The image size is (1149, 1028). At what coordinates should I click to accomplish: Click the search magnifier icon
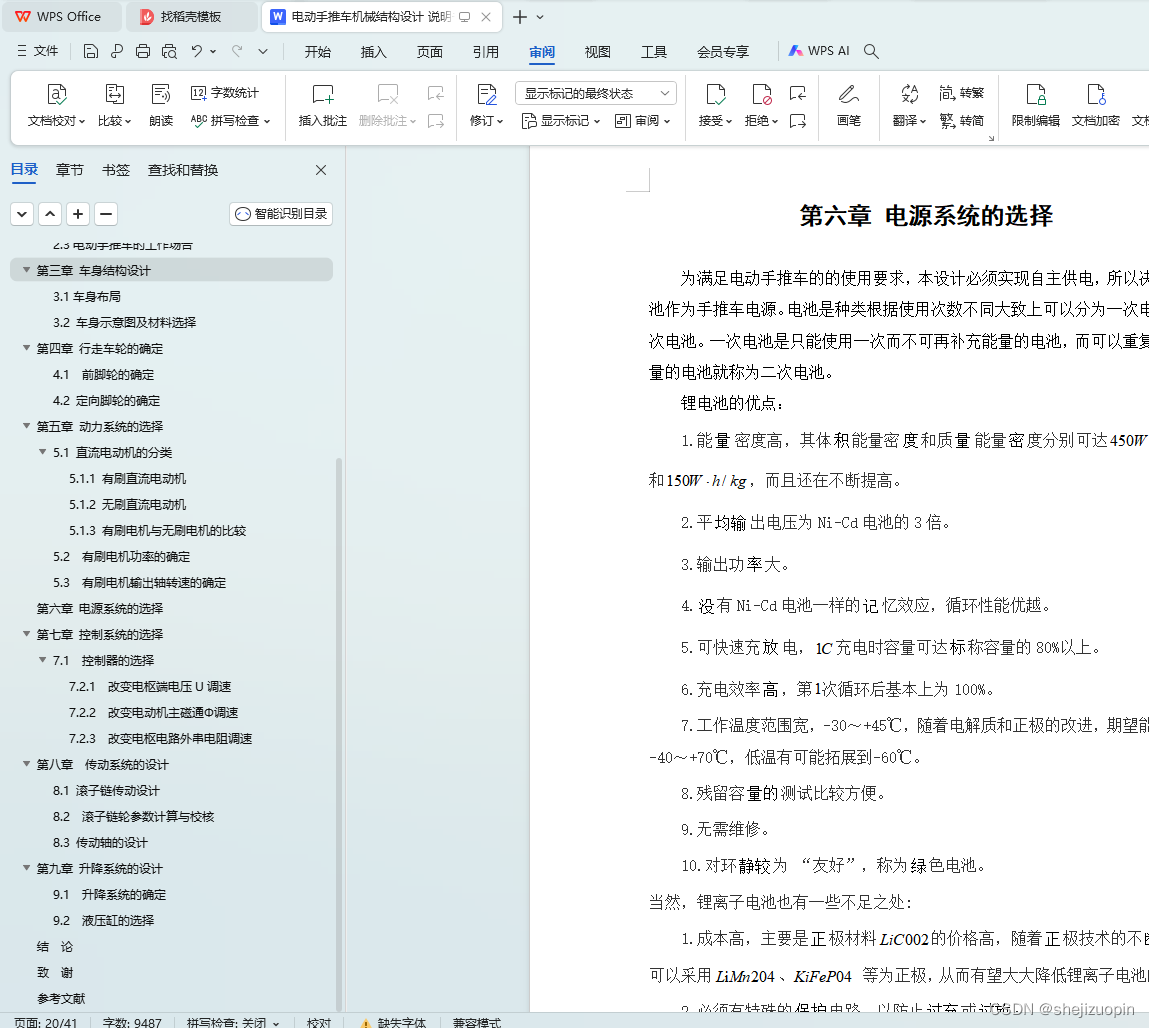click(871, 51)
